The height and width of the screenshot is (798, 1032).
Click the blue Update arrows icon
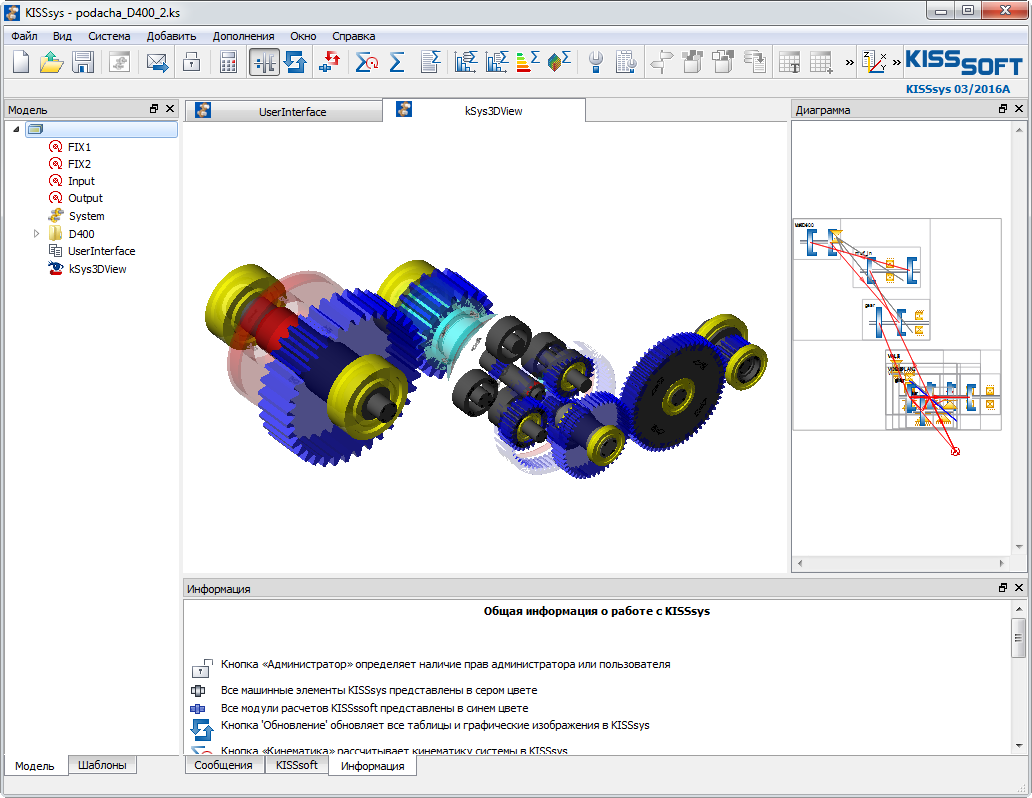295,63
